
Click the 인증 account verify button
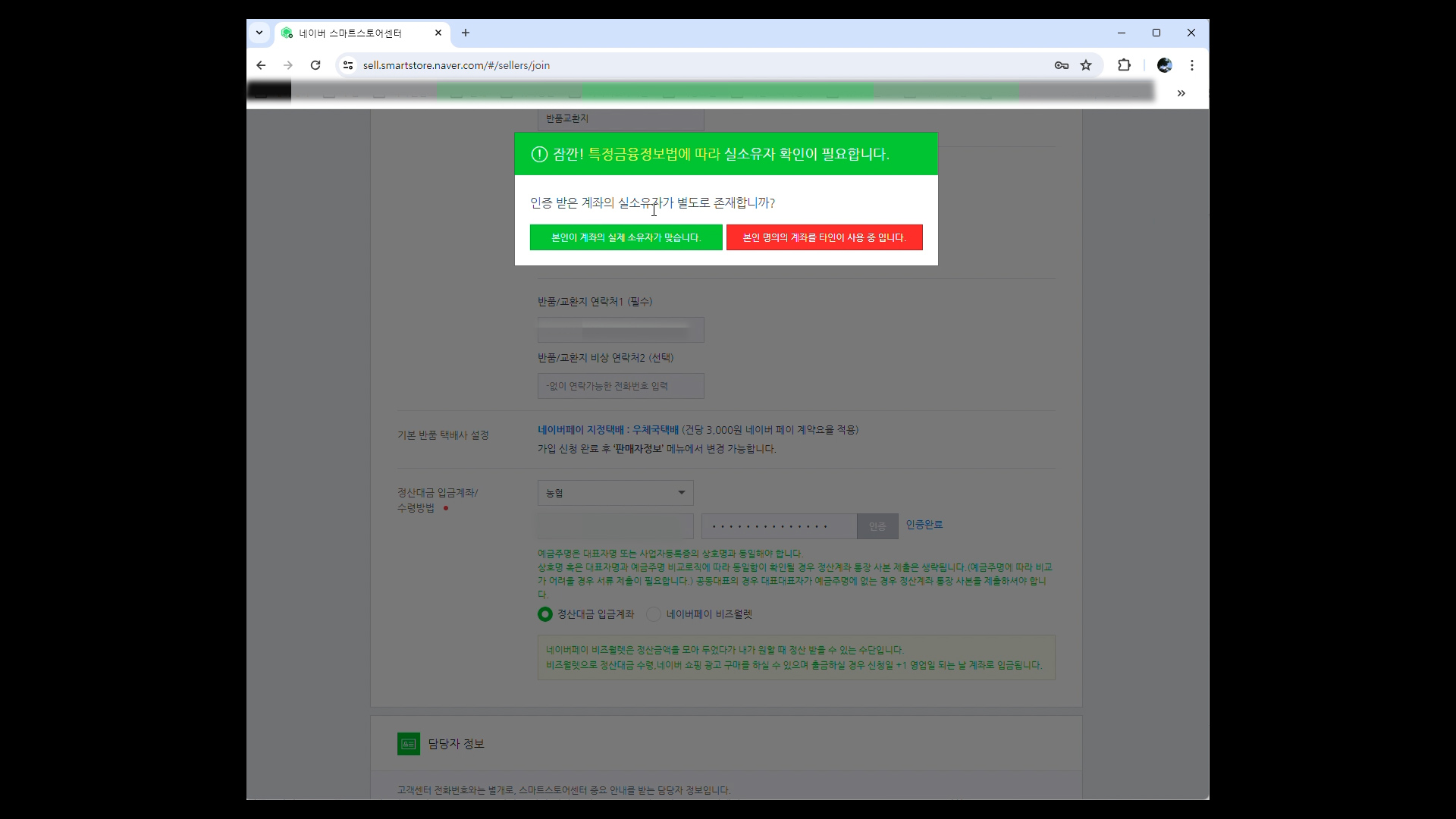(x=877, y=526)
